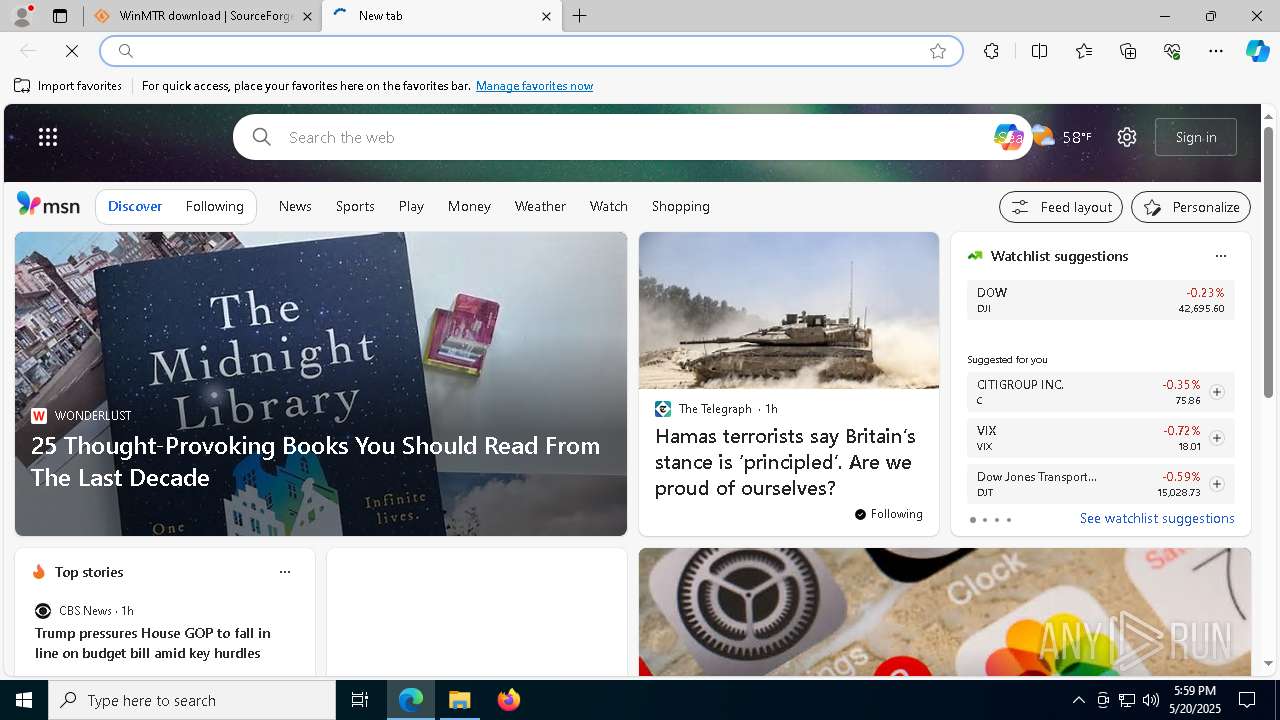Open a new tab with plus button
1280x720 pixels.
pos(580,16)
